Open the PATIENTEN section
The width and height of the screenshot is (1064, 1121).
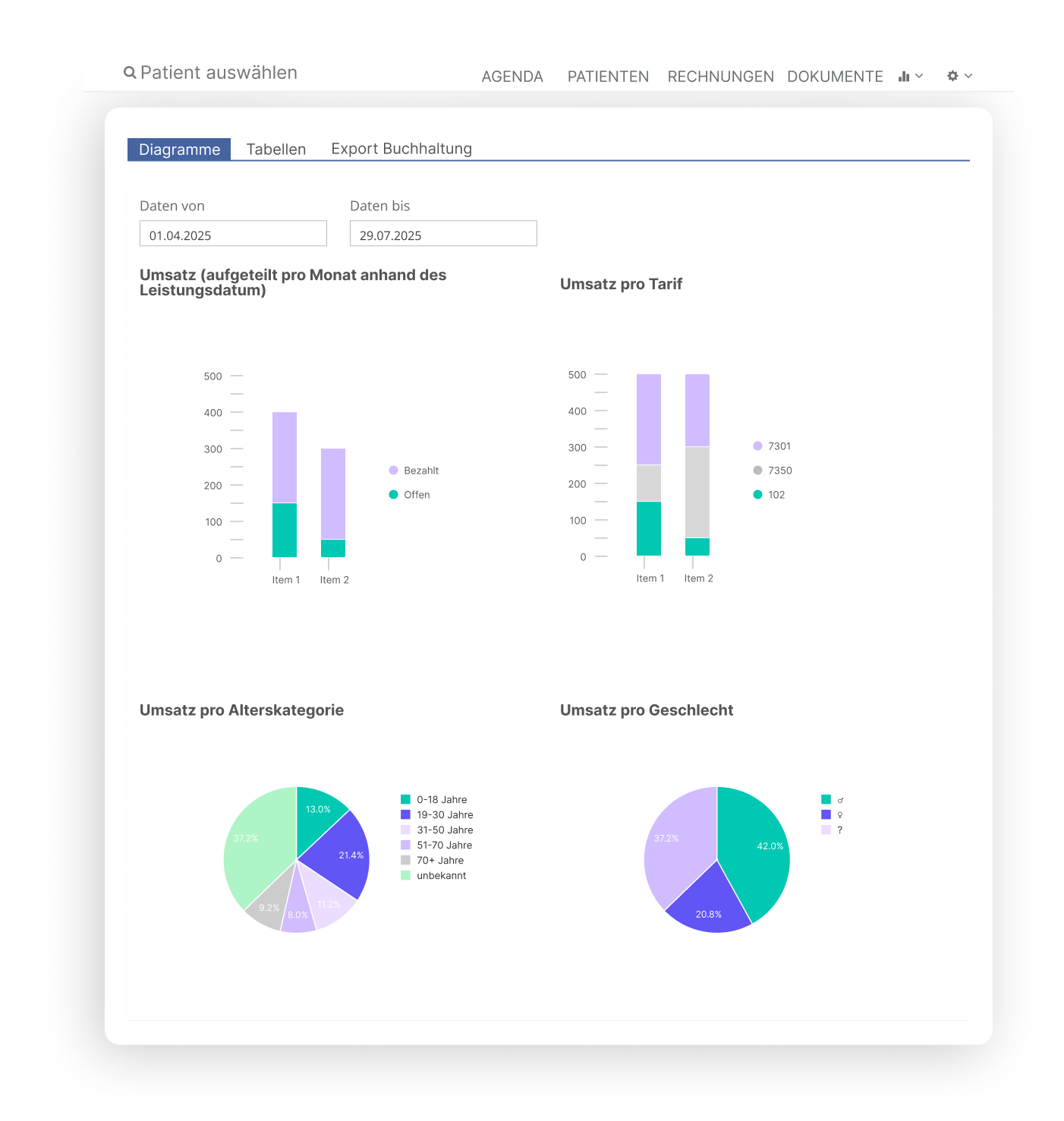click(x=608, y=77)
